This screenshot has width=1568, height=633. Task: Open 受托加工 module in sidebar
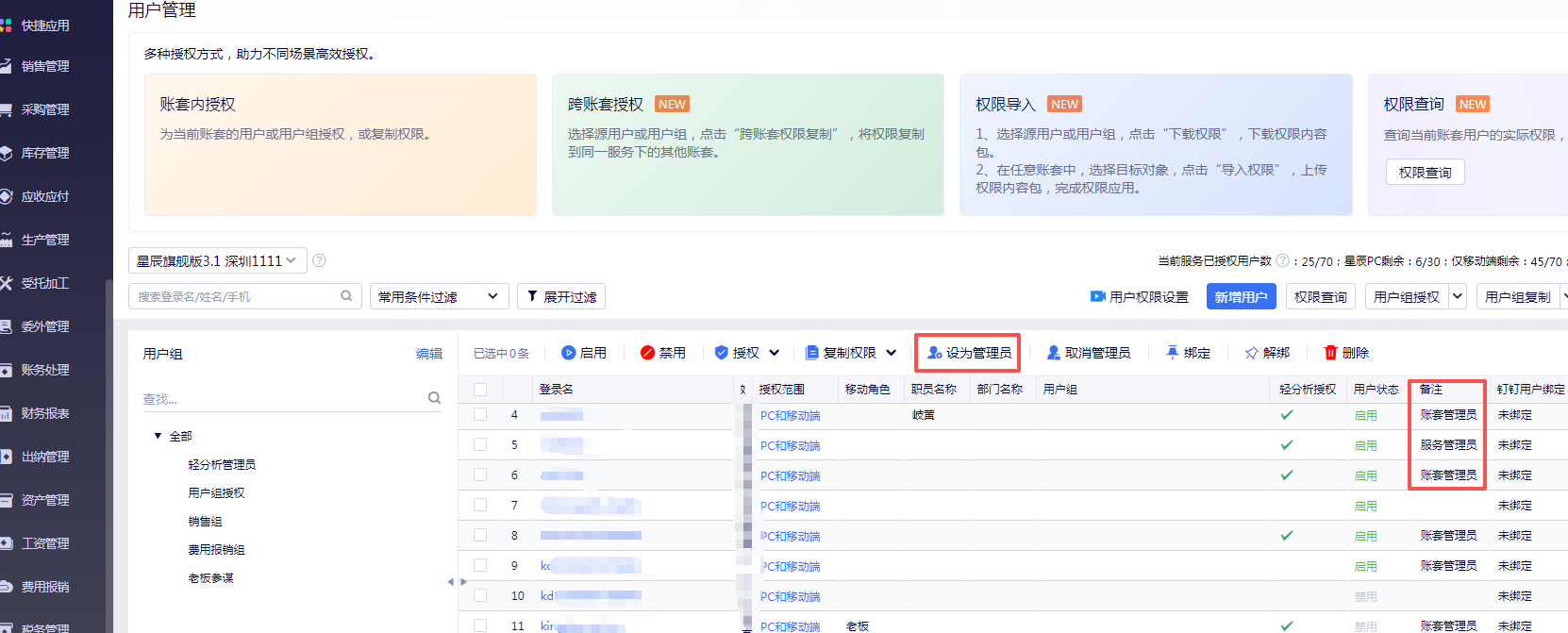(45, 283)
